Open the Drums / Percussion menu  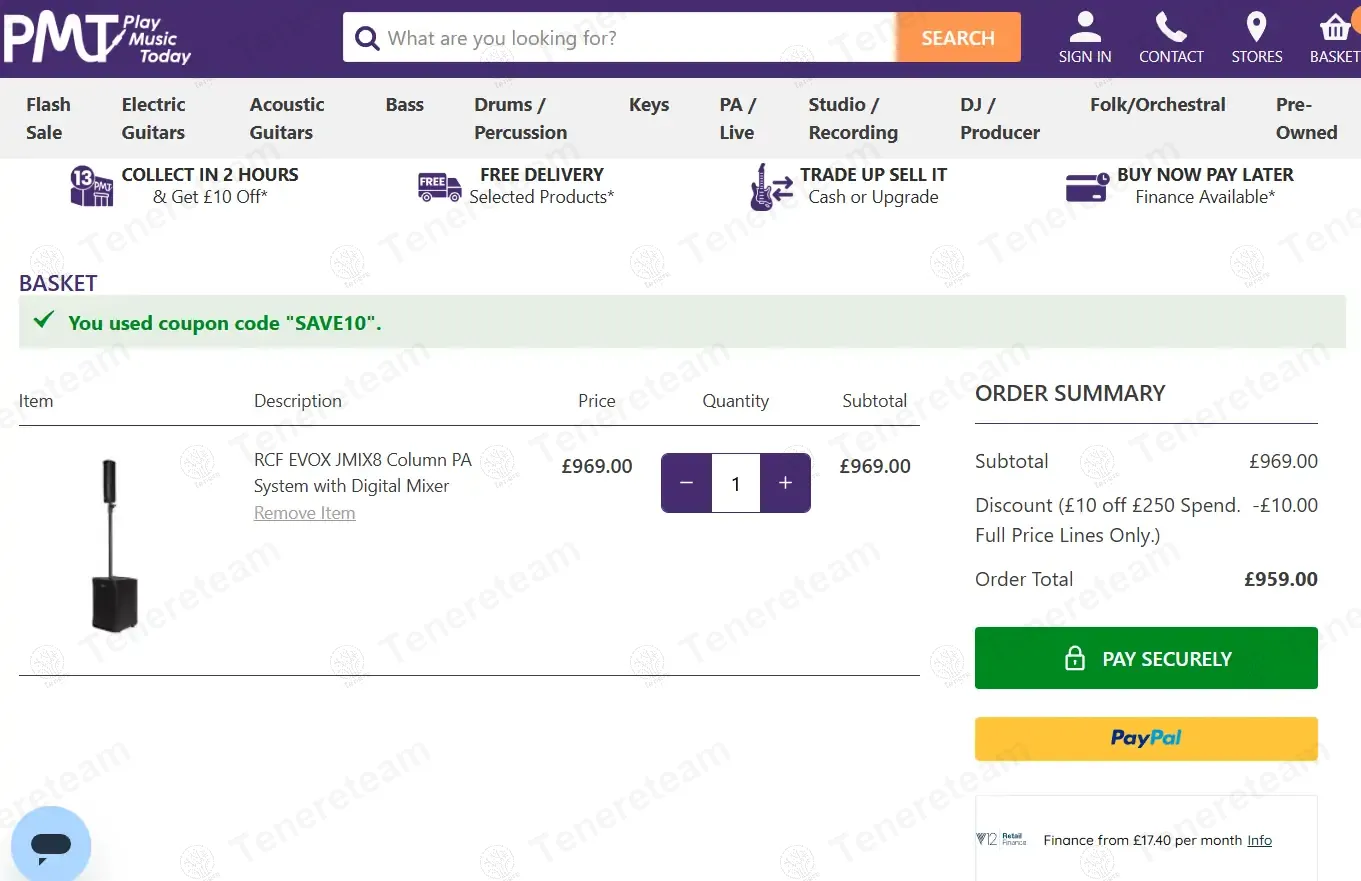pyautogui.click(x=520, y=118)
